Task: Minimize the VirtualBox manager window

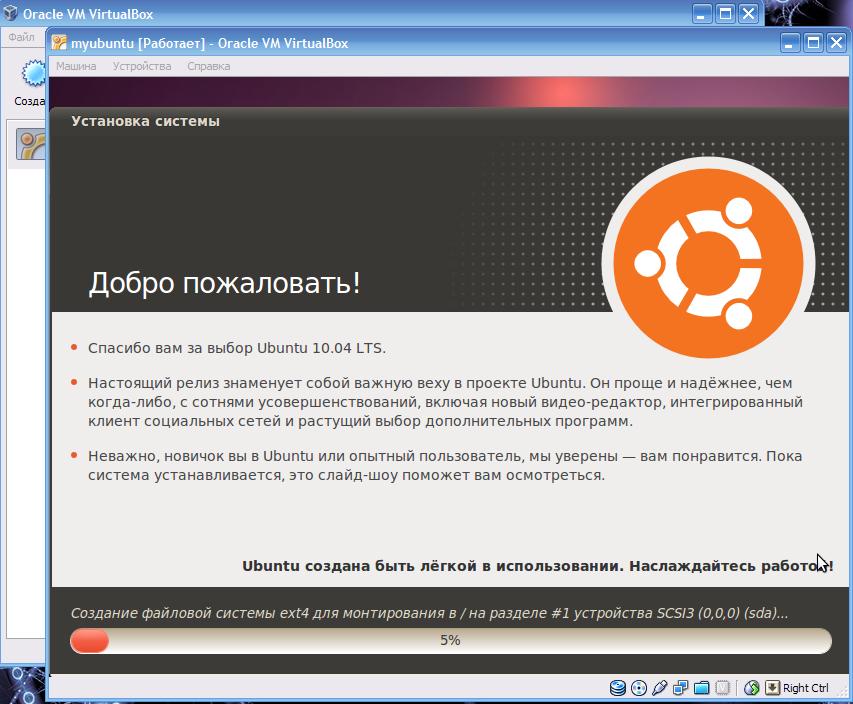Action: point(702,14)
